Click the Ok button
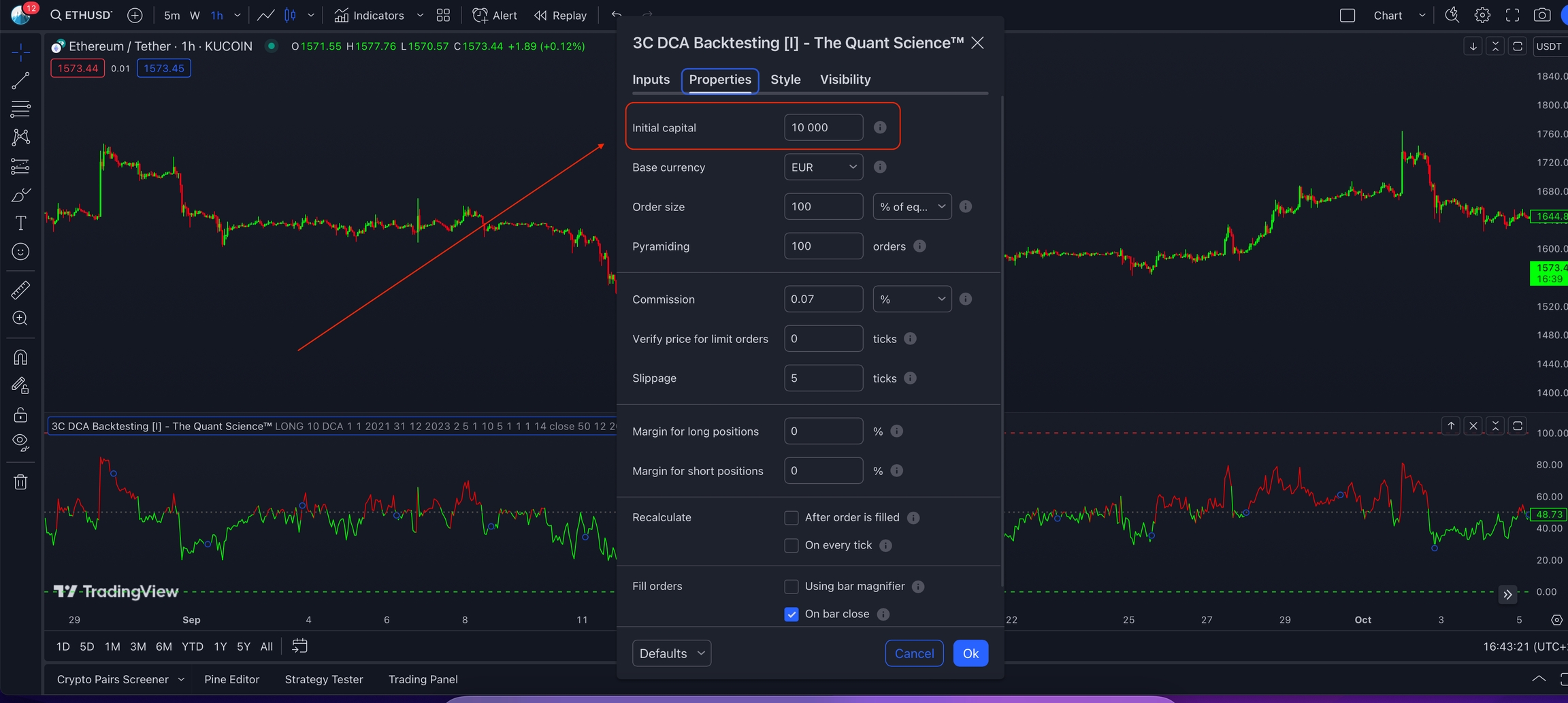 tap(970, 653)
